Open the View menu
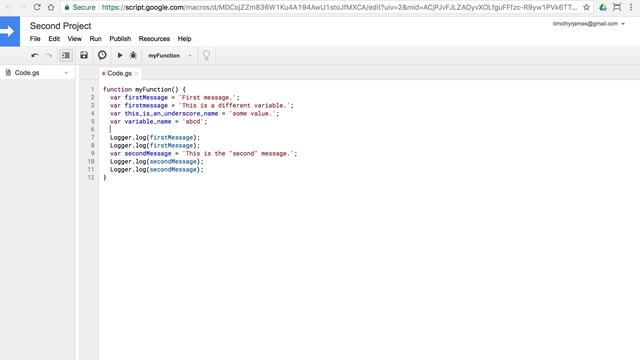640x360 pixels. pyautogui.click(x=74, y=39)
